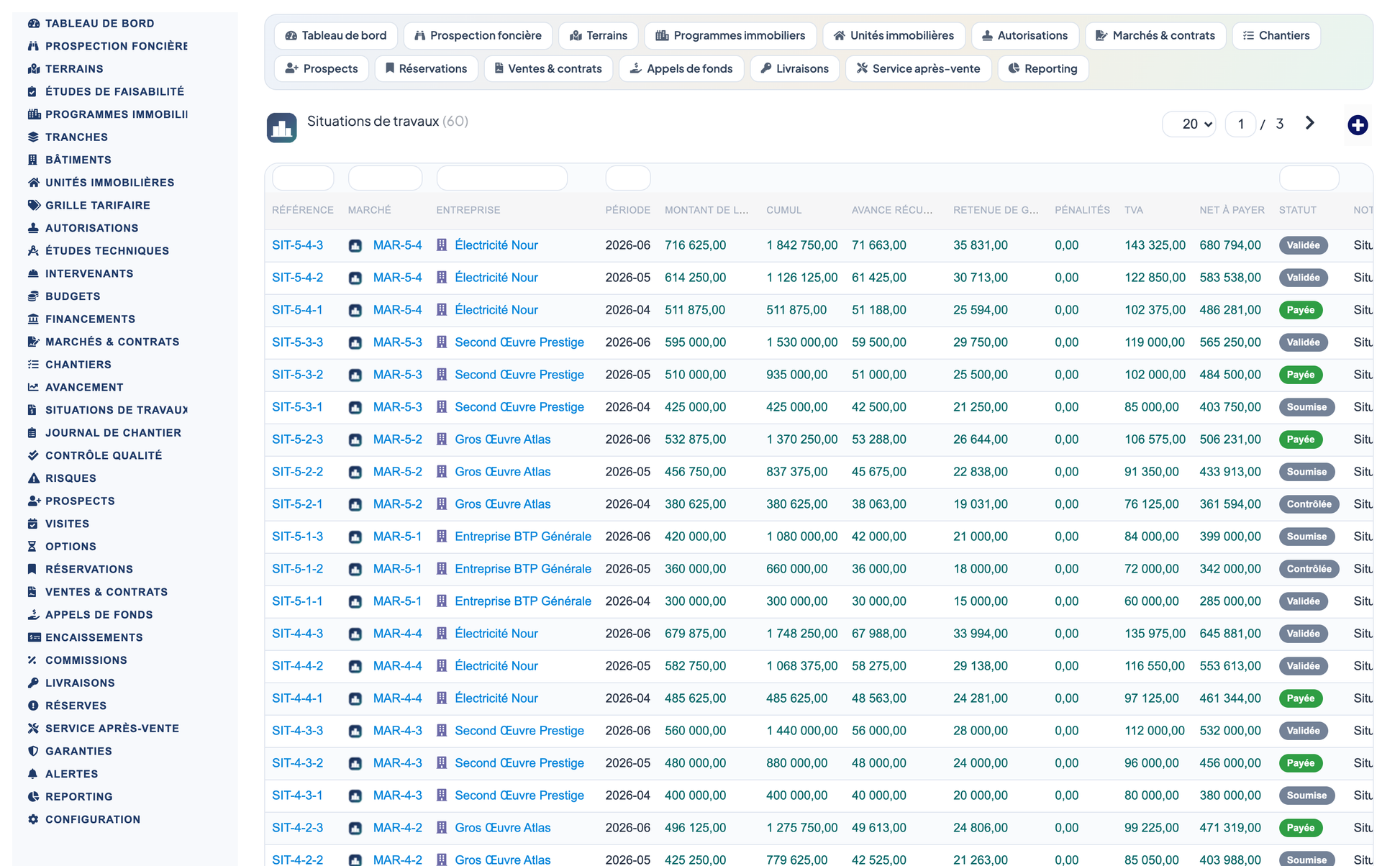Open the Appels de fonds top tab
Viewport: 1400px width, 866px height.
(681, 68)
